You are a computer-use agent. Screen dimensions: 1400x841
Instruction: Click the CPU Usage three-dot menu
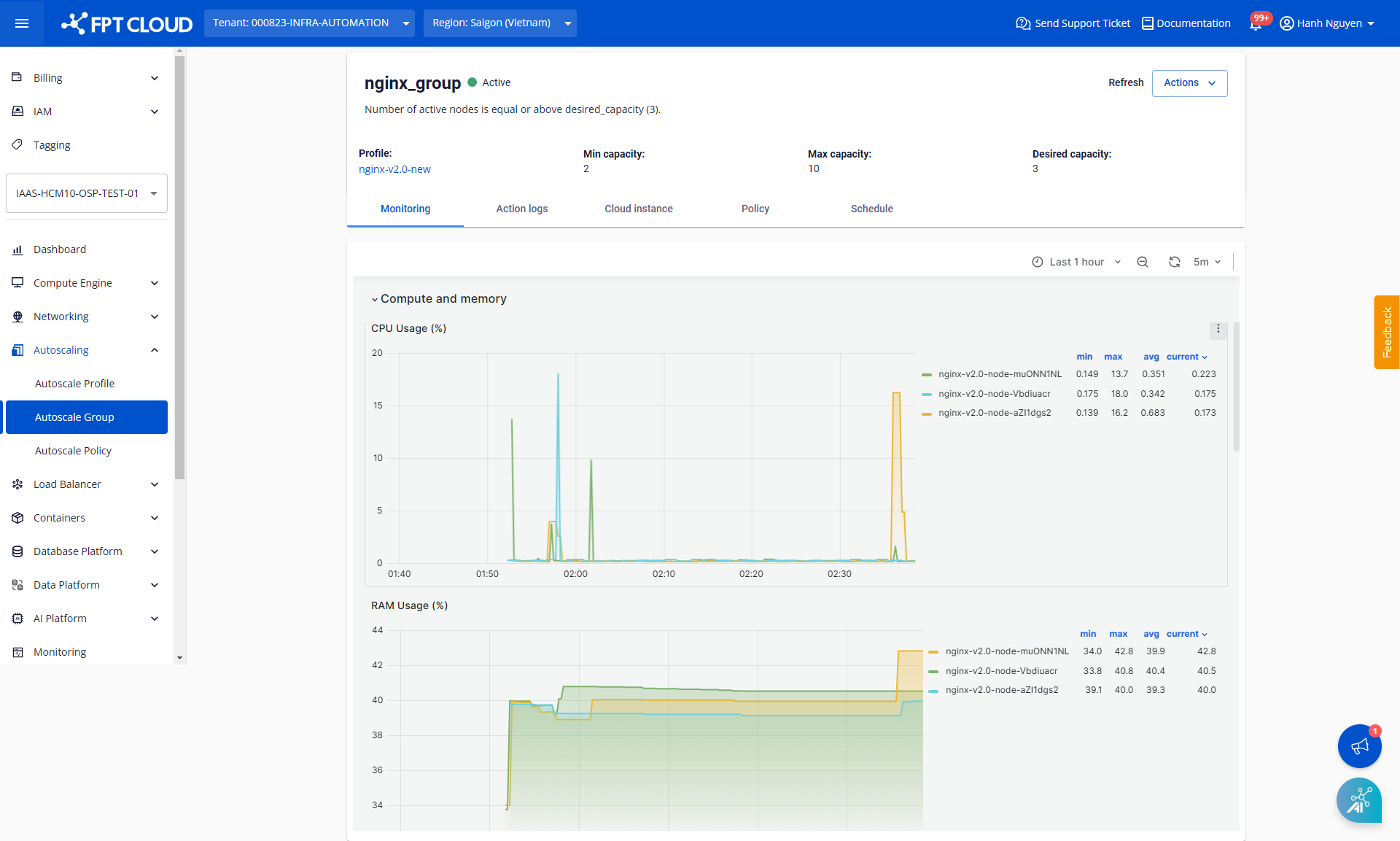pos(1218,328)
